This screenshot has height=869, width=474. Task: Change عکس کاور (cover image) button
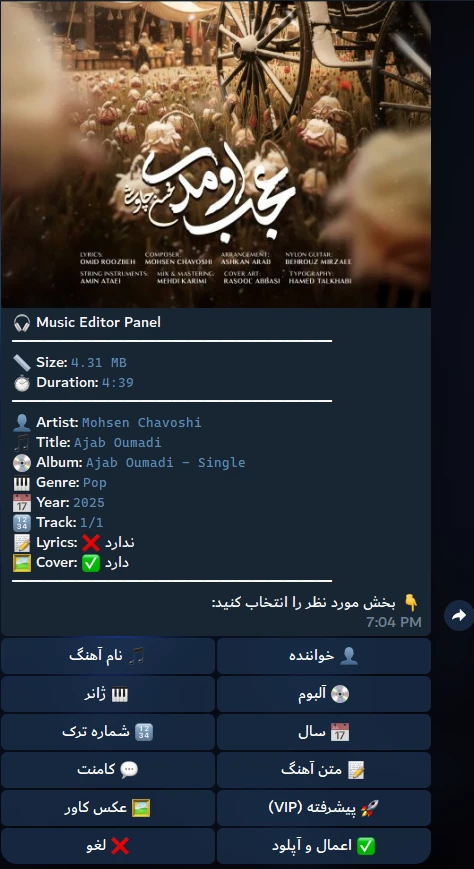(108, 808)
